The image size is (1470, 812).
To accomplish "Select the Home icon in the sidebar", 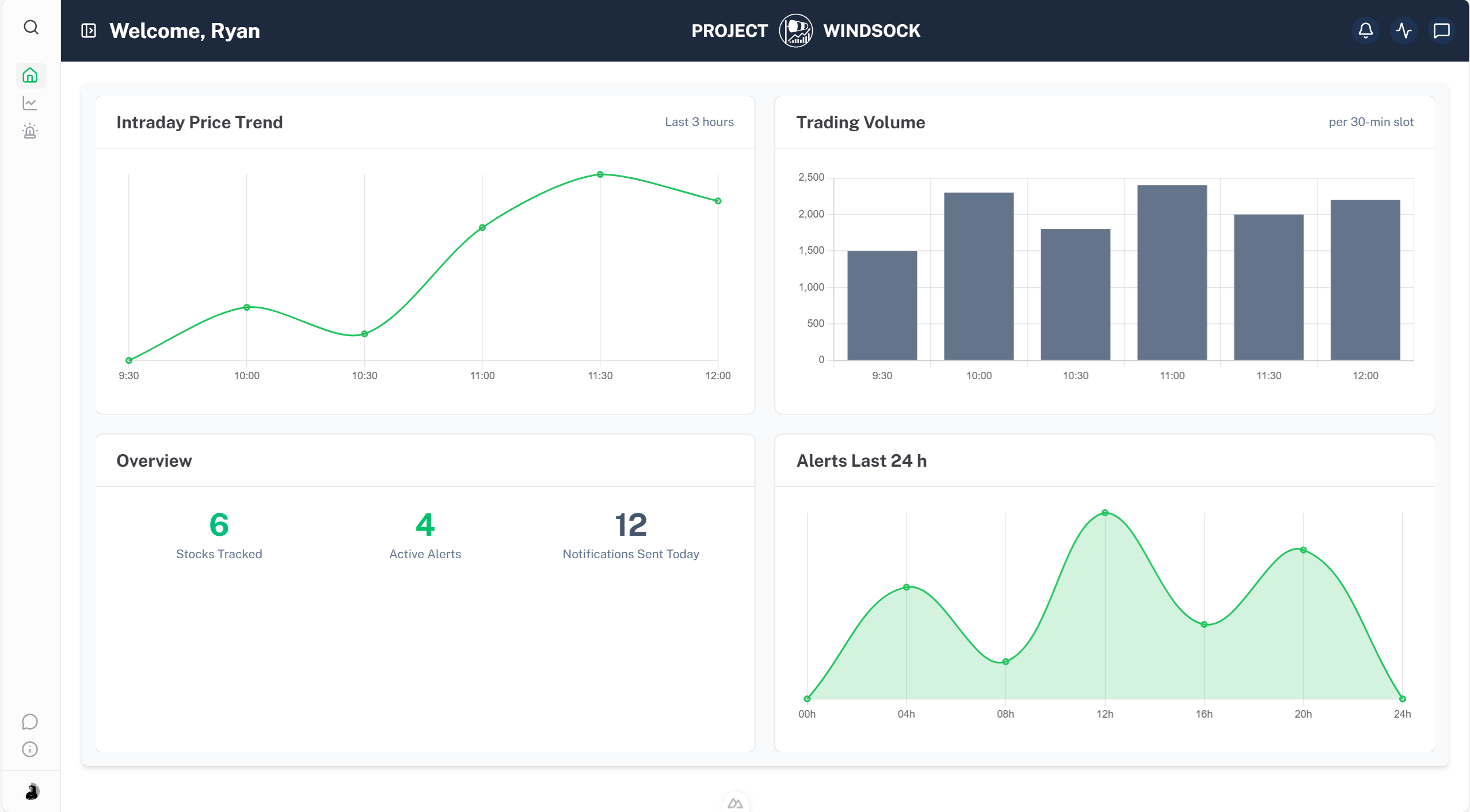I will (31, 75).
